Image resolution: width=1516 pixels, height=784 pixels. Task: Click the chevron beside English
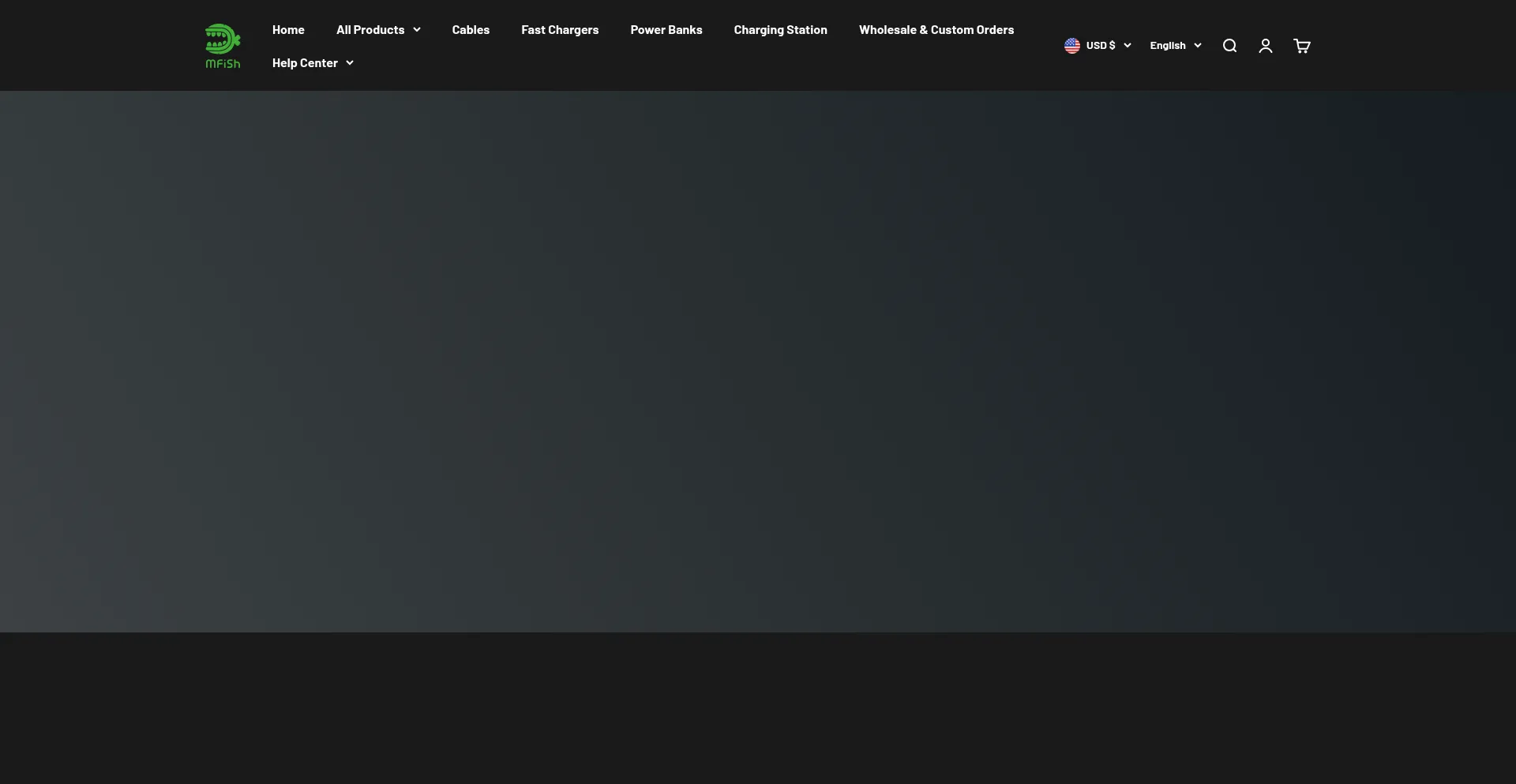1198,46
